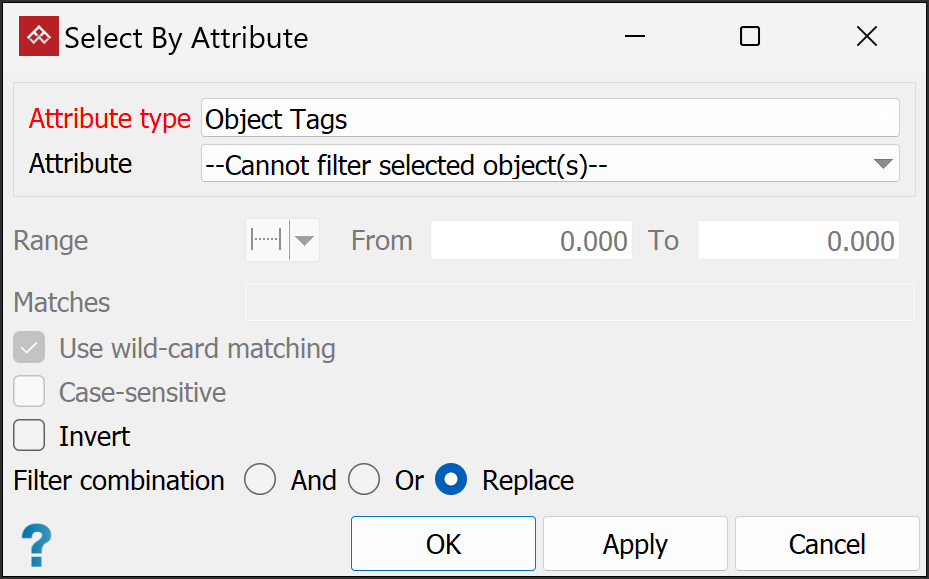Image resolution: width=929 pixels, height=579 pixels.
Task: Toggle Use wild-card matching checkbox
Action: pyautogui.click(x=29, y=348)
